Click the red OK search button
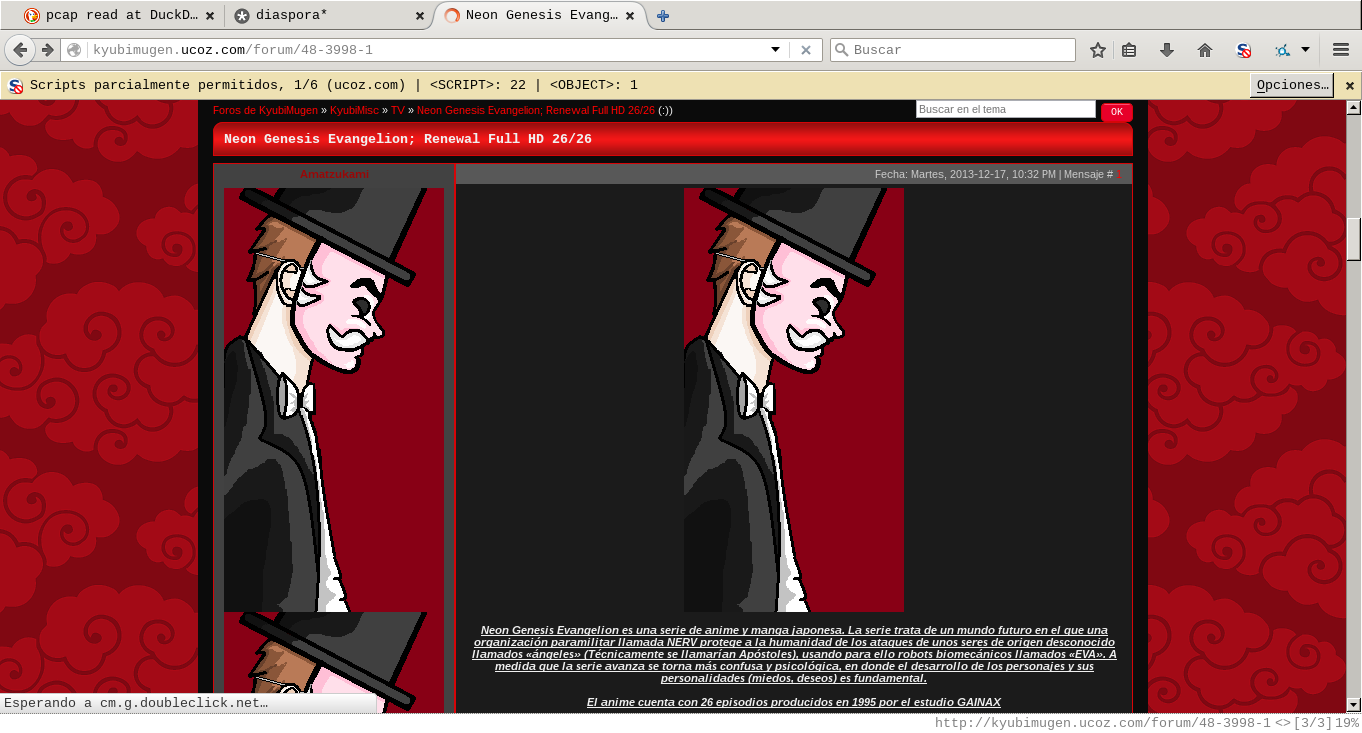Image resolution: width=1362 pixels, height=733 pixels. point(1117,112)
